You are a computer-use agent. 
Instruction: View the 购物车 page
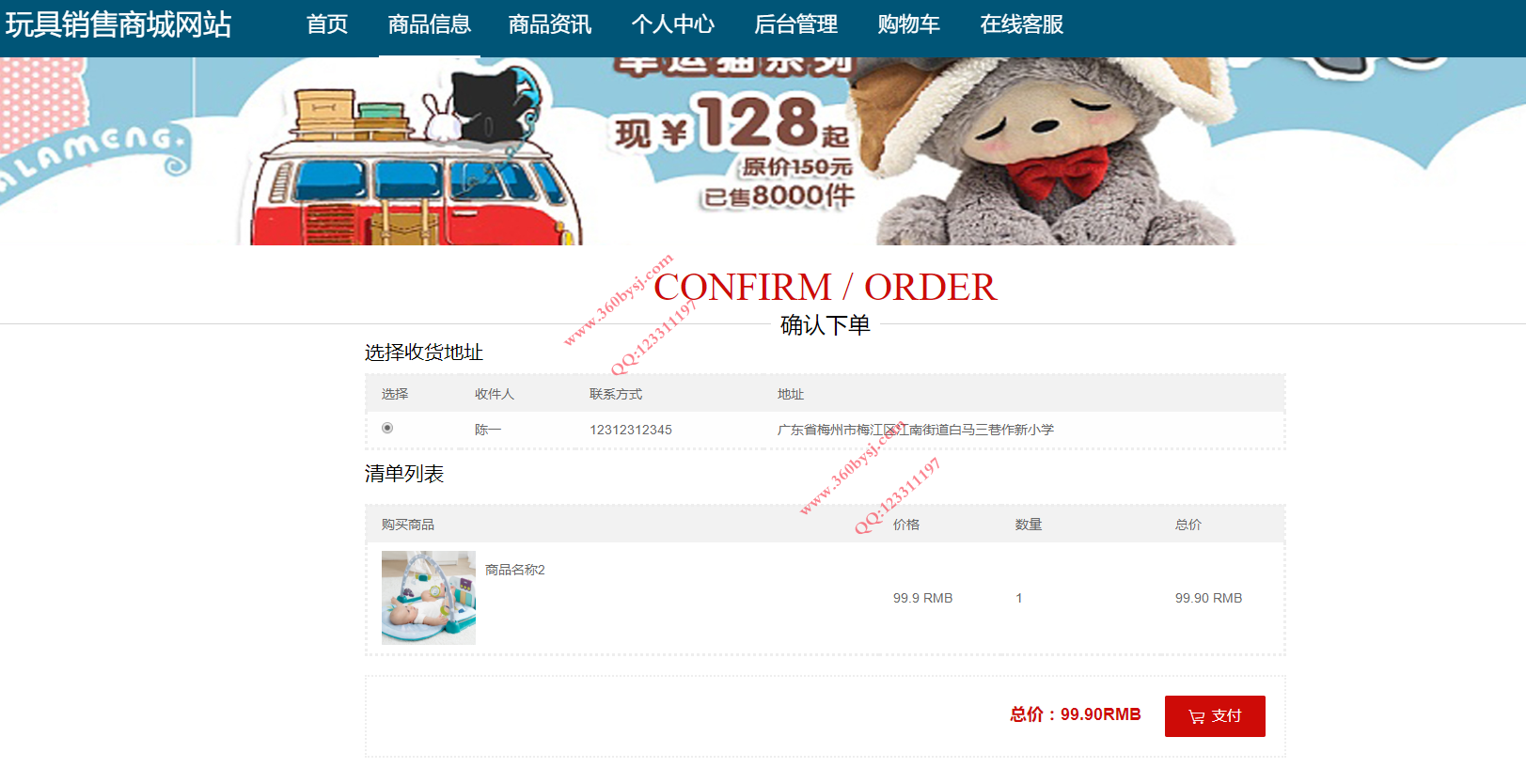[909, 24]
